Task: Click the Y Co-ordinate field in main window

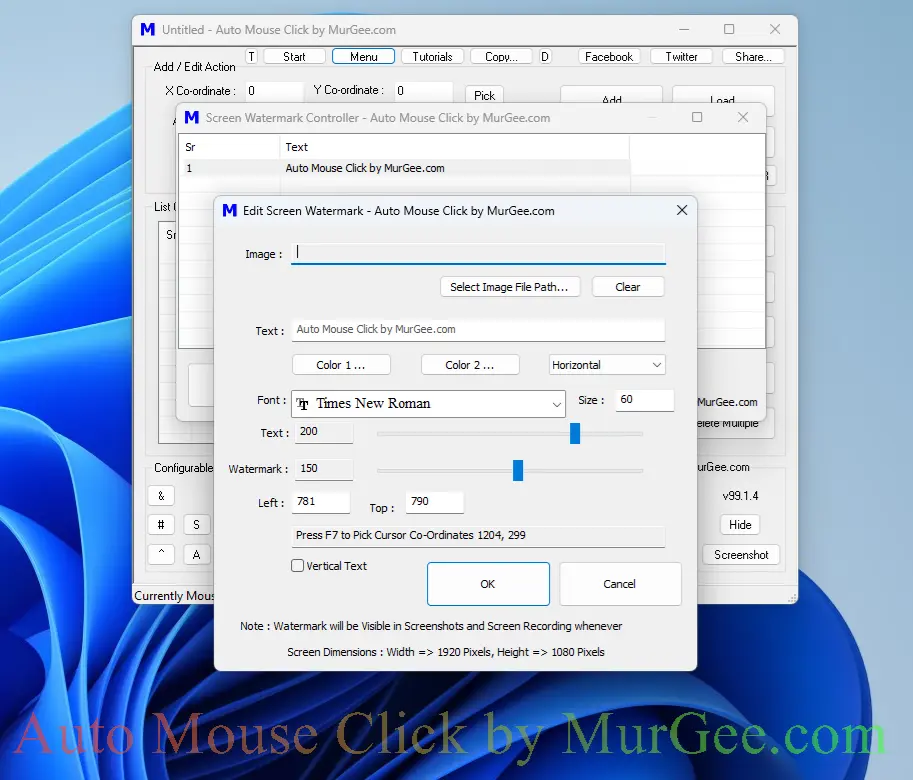Action: point(423,91)
